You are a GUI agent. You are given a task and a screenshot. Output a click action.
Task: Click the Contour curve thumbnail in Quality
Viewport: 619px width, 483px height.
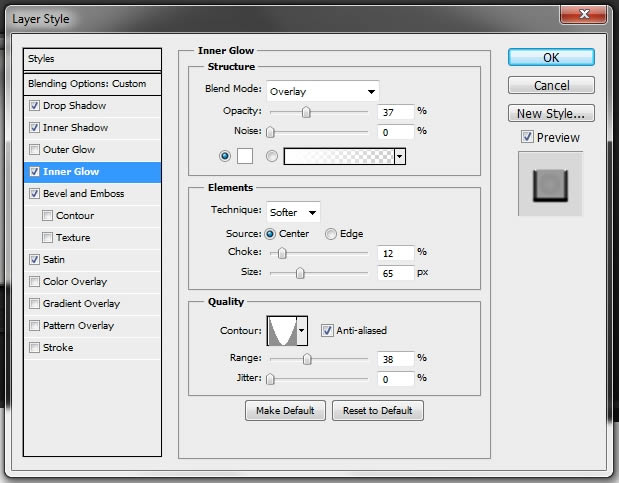click(282, 331)
